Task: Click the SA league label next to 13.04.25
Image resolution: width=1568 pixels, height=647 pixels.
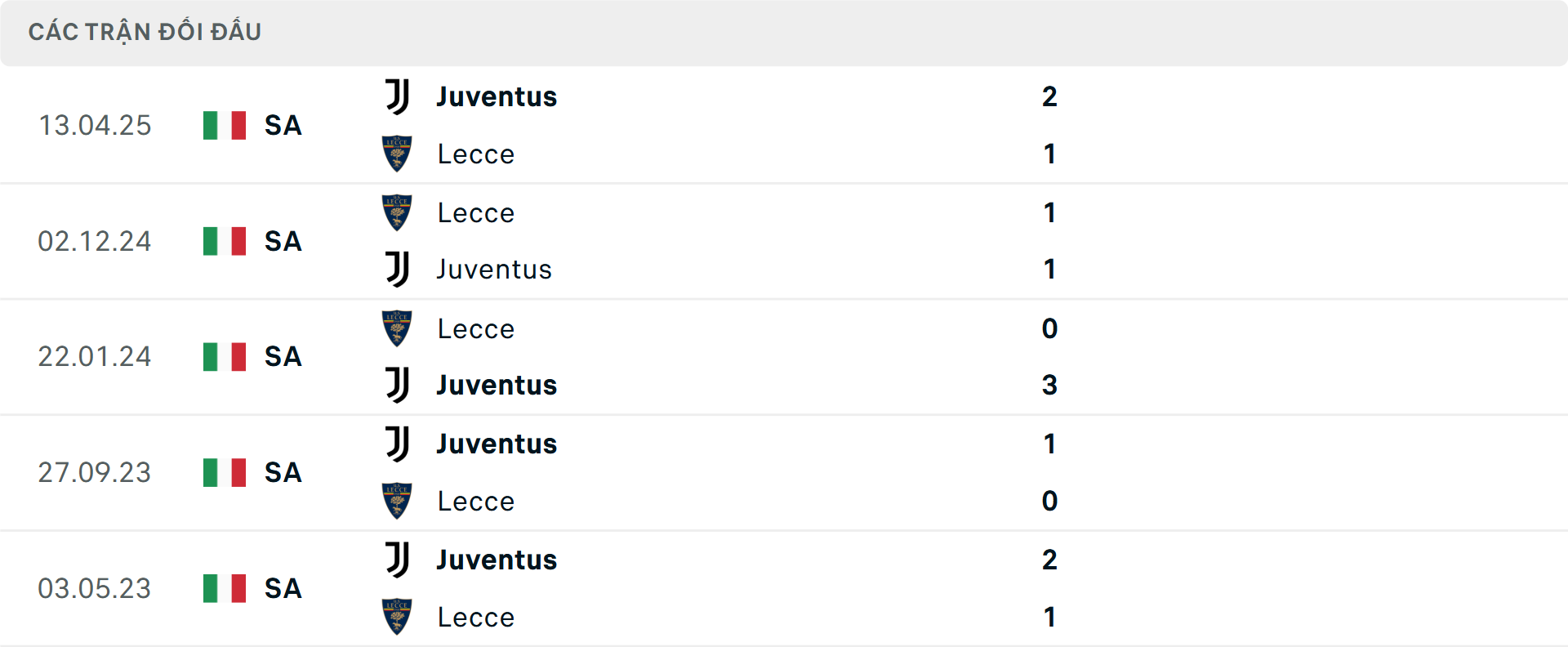Action: (282, 126)
